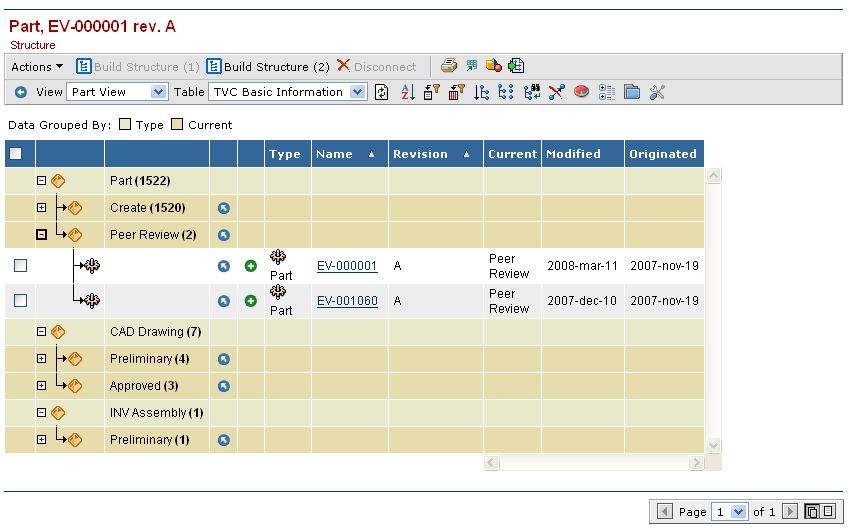Viewport: 849px width, 531px height.
Task: Click the printer icon in the toolbar
Action: 449,66
